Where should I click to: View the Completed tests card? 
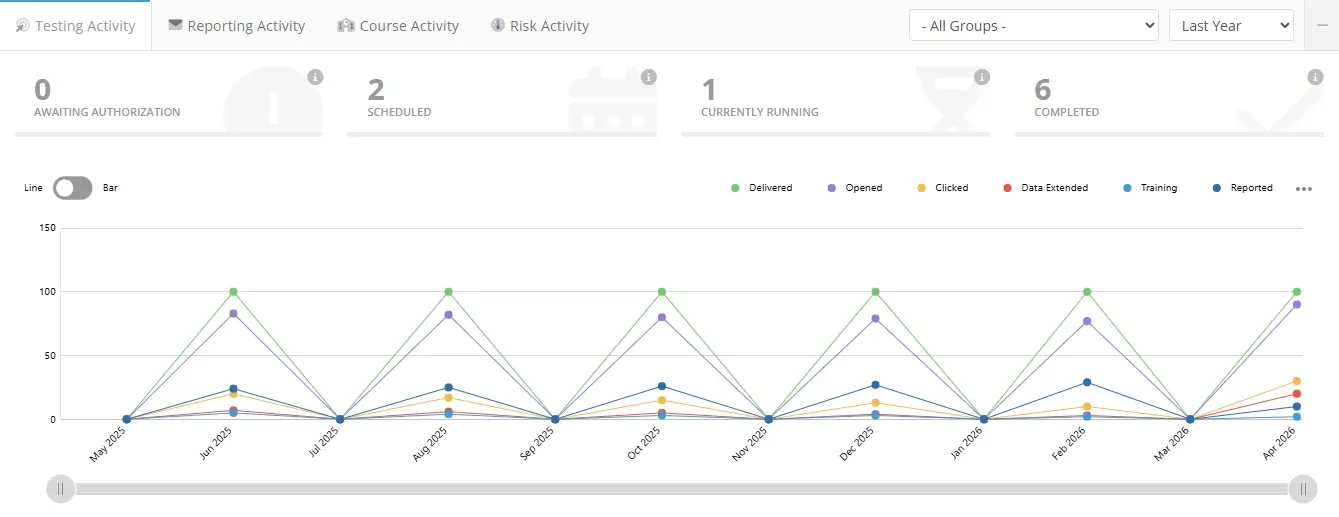(x=1166, y=98)
